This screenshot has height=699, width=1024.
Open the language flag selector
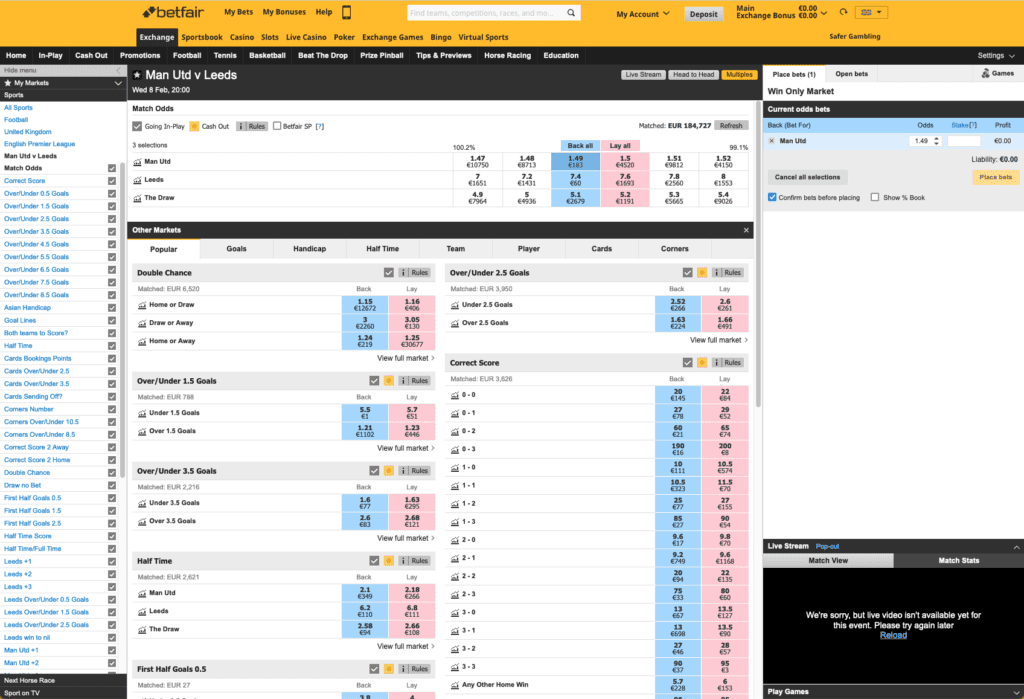(x=871, y=12)
